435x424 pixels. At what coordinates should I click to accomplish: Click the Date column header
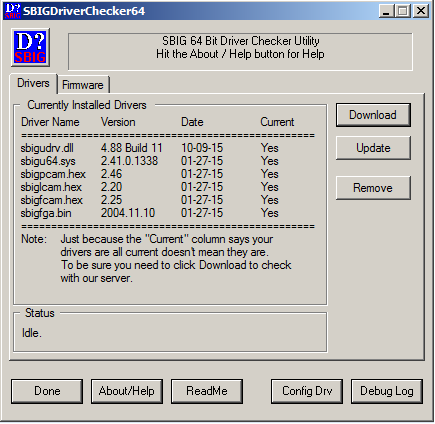(x=192, y=122)
